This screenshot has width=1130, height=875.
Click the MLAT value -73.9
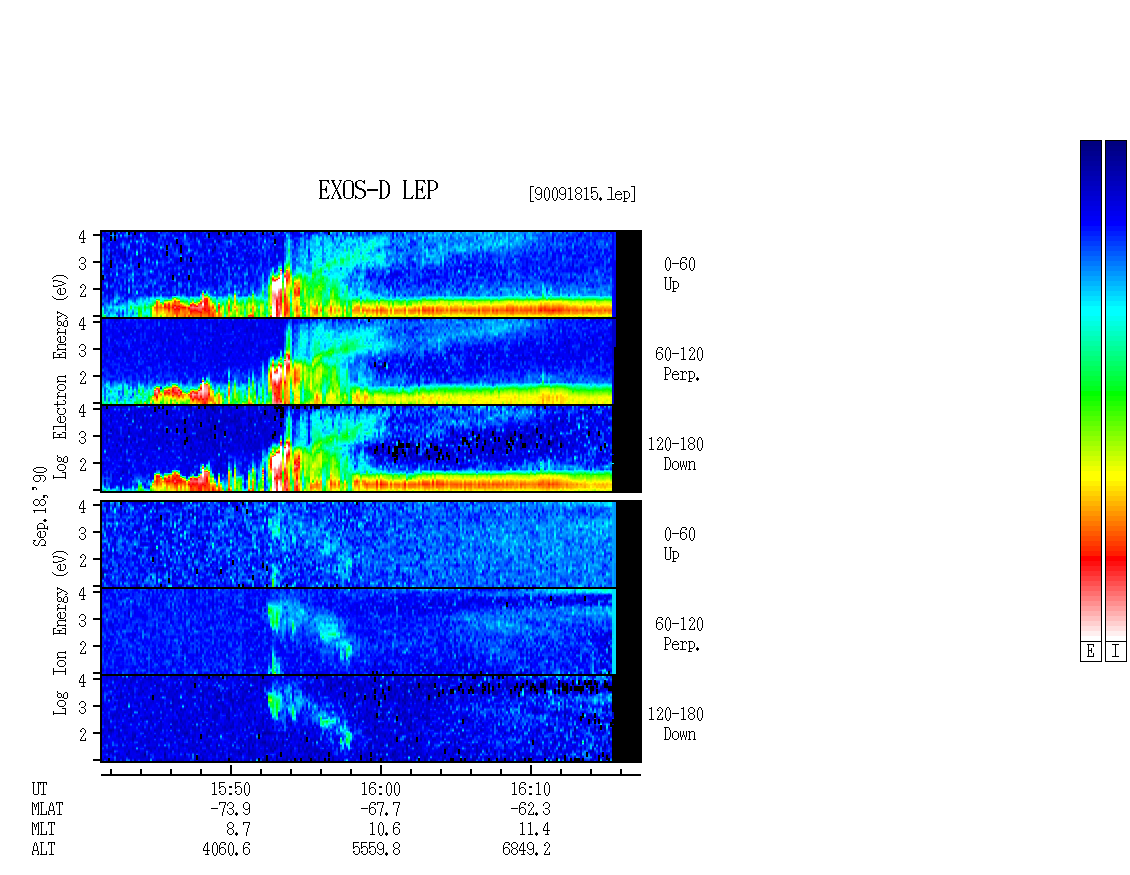click(231, 809)
